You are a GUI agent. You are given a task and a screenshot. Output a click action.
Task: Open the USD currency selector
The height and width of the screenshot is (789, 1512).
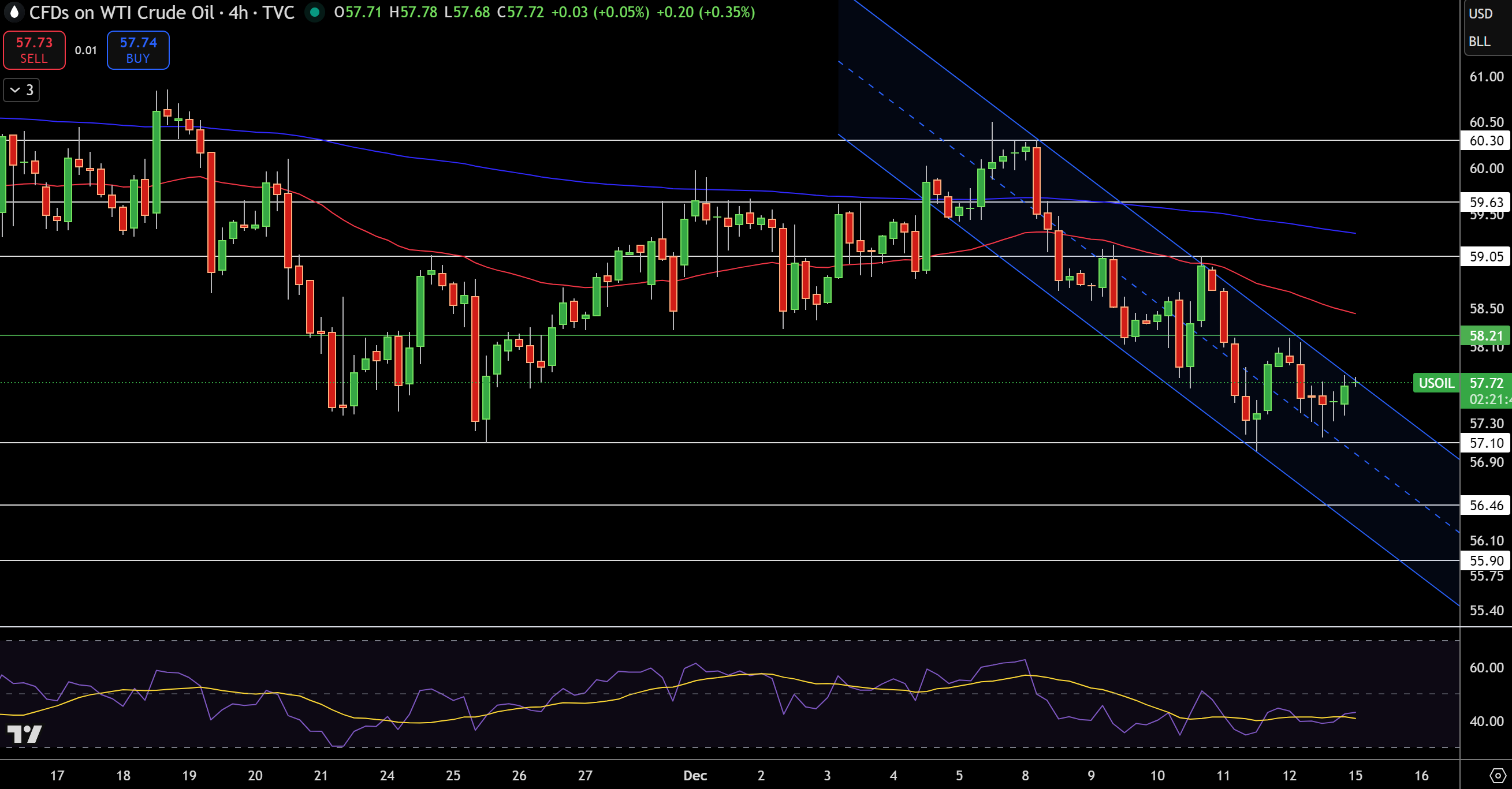[x=1480, y=13]
